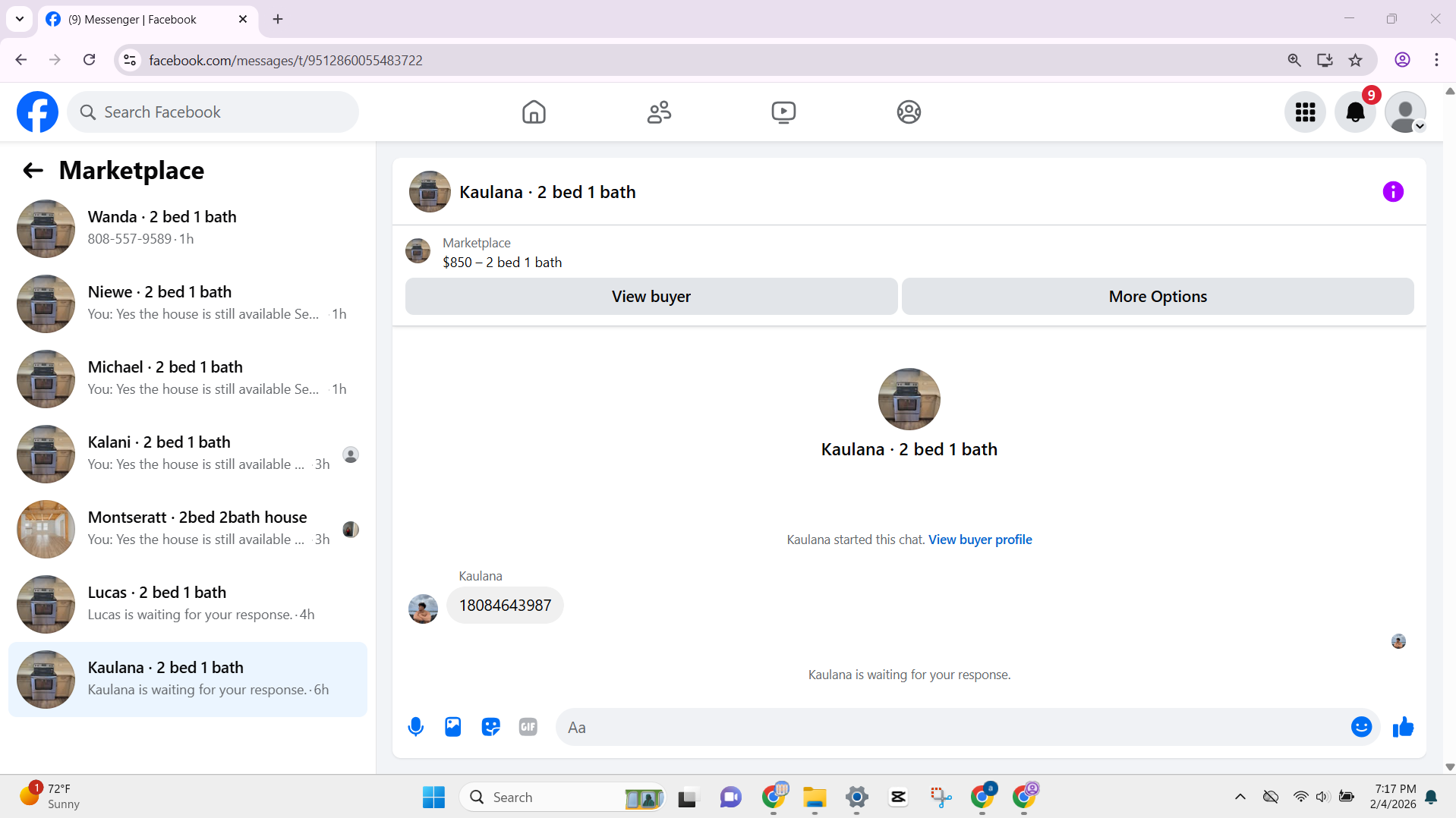Close the Messenger Facebook tab
Screen dimensions: 1456x818
[243, 19]
